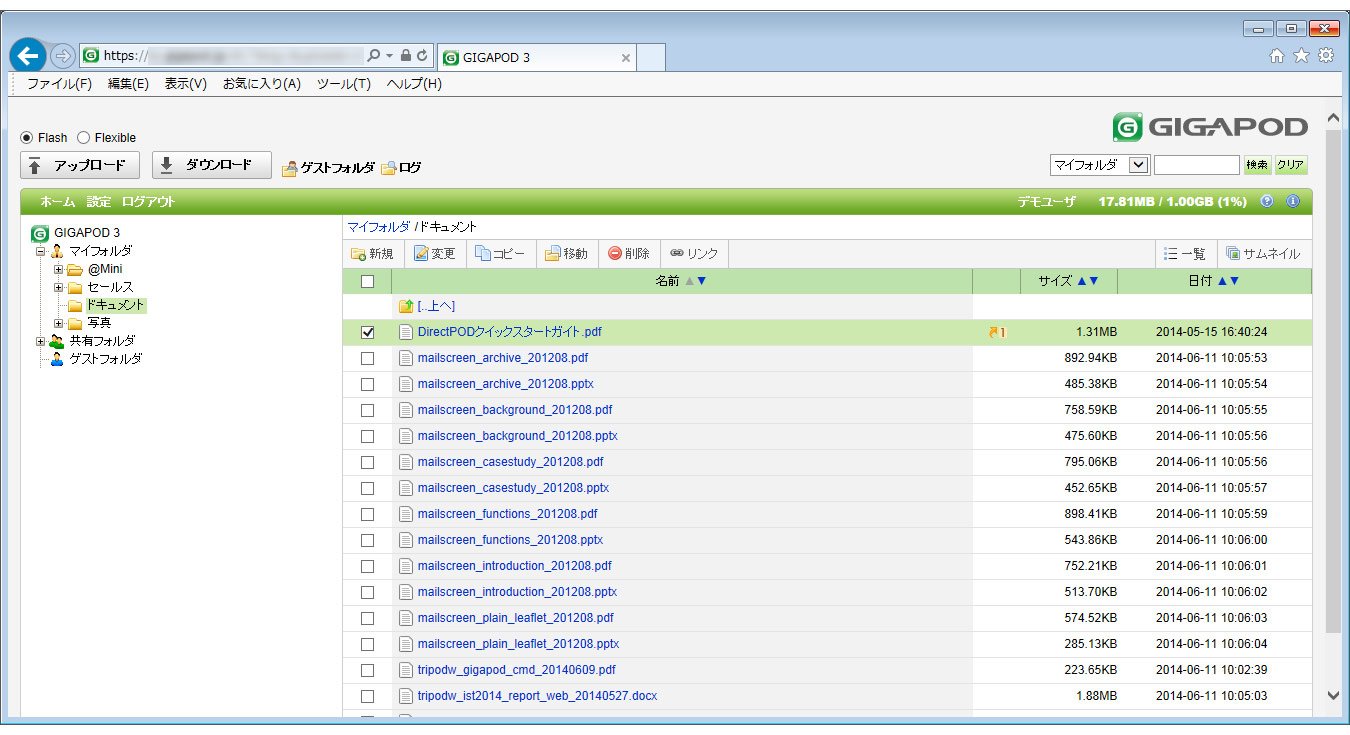This screenshot has width=1350, height=735.
Task: Click the クリア clear button
Action: click(x=1291, y=165)
